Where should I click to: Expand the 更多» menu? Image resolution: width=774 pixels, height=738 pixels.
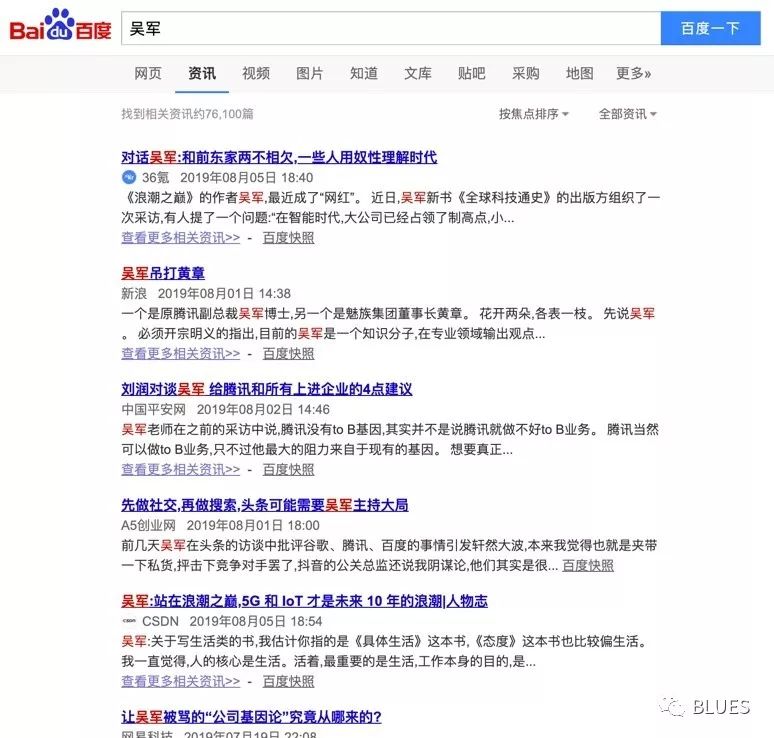[x=634, y=74]
